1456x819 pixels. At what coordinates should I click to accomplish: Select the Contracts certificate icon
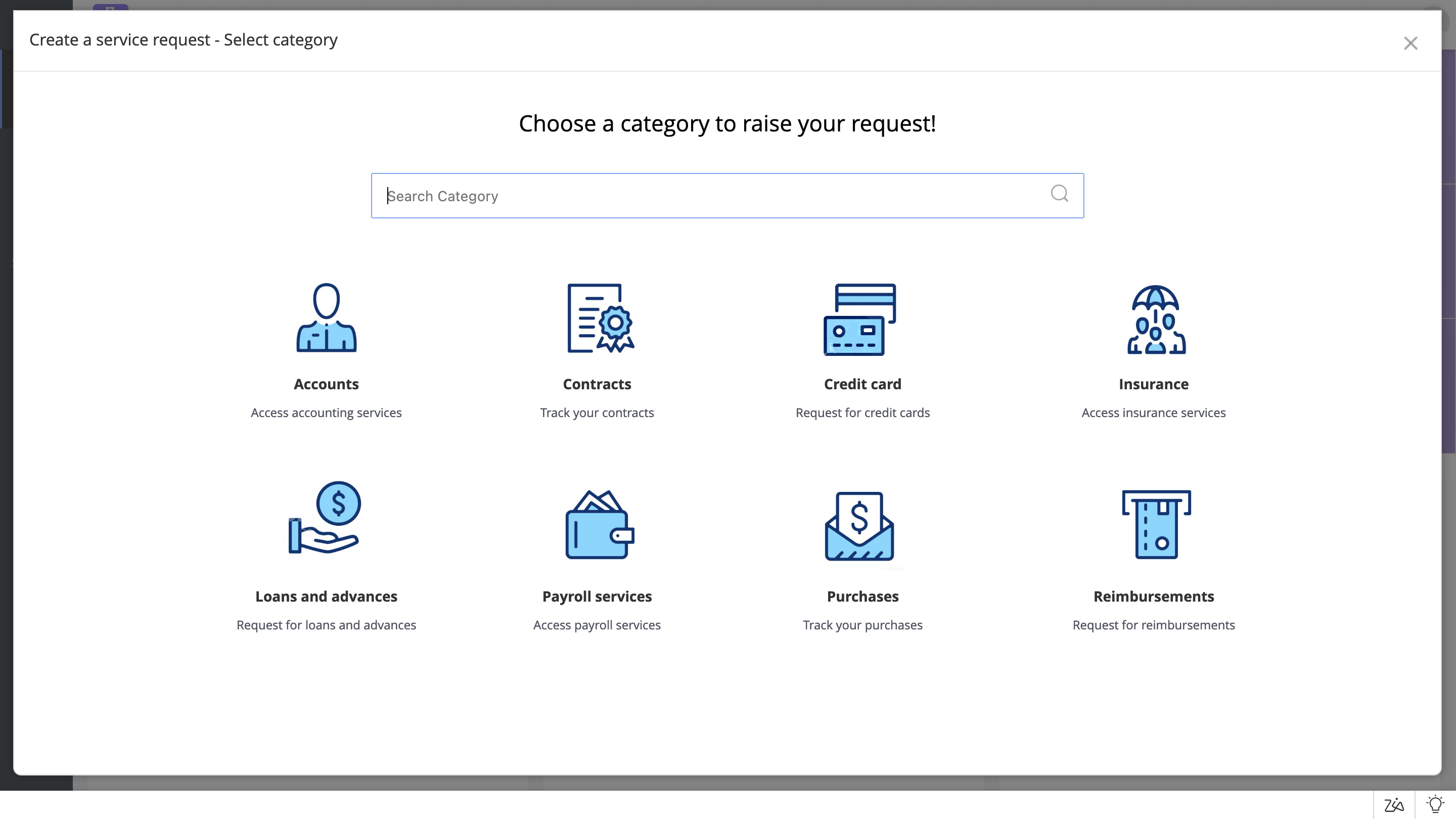coord(600,318)
